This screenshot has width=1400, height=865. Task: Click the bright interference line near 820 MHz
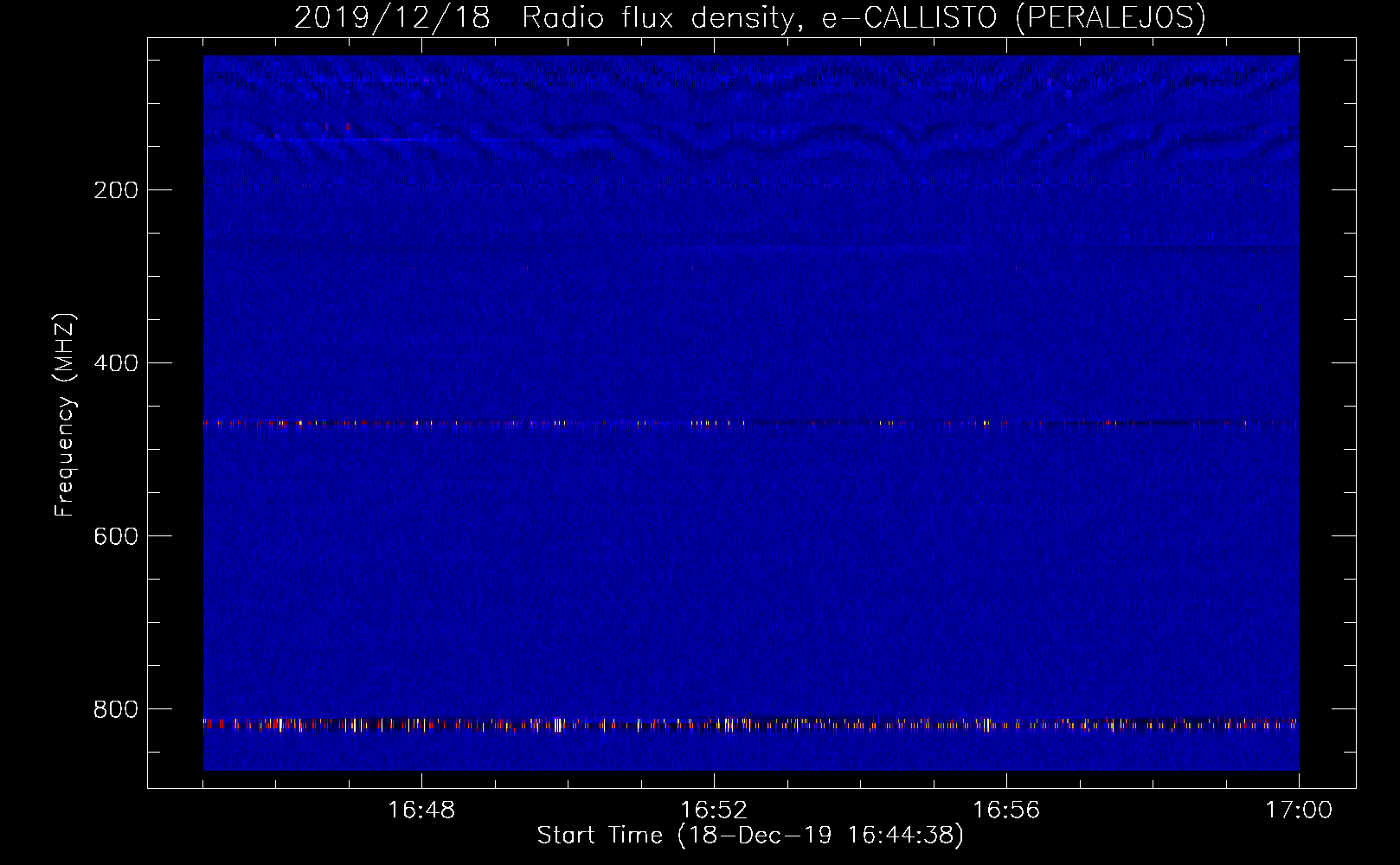(751, 724)
